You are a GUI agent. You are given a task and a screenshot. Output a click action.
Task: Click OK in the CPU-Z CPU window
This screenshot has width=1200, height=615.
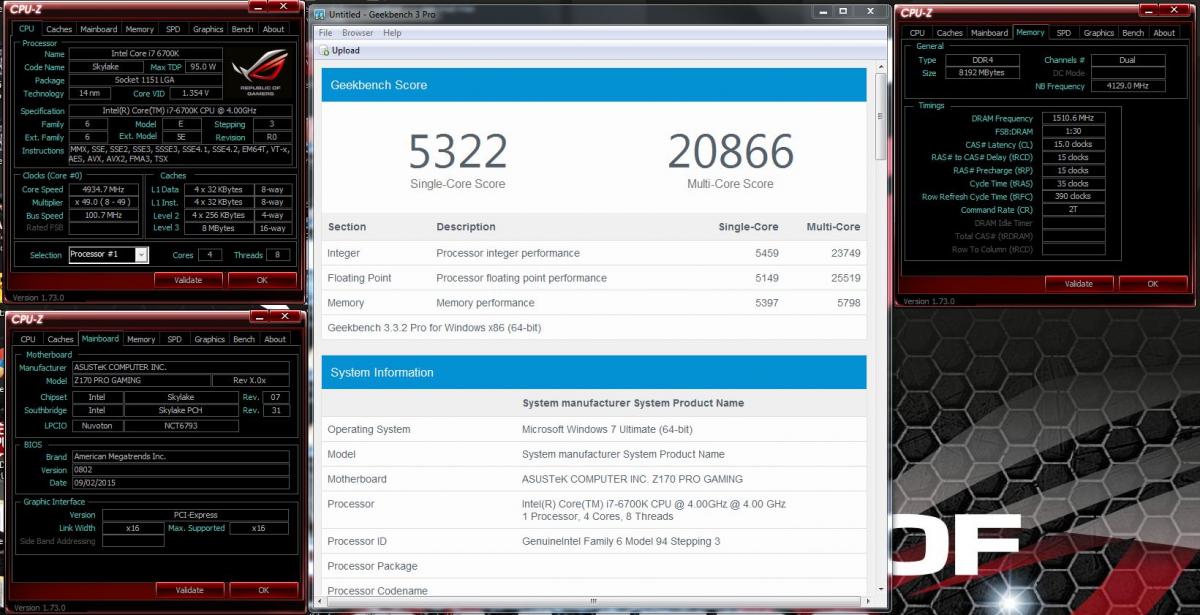tap(262, 280)
